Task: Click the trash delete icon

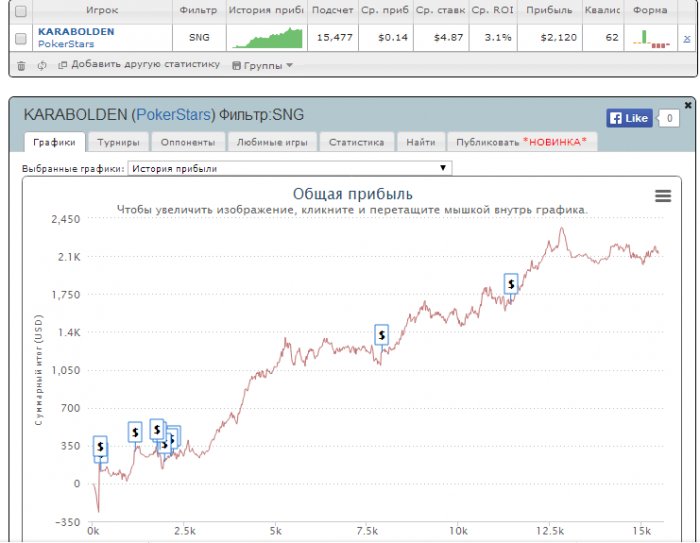Action: (21, 66)
